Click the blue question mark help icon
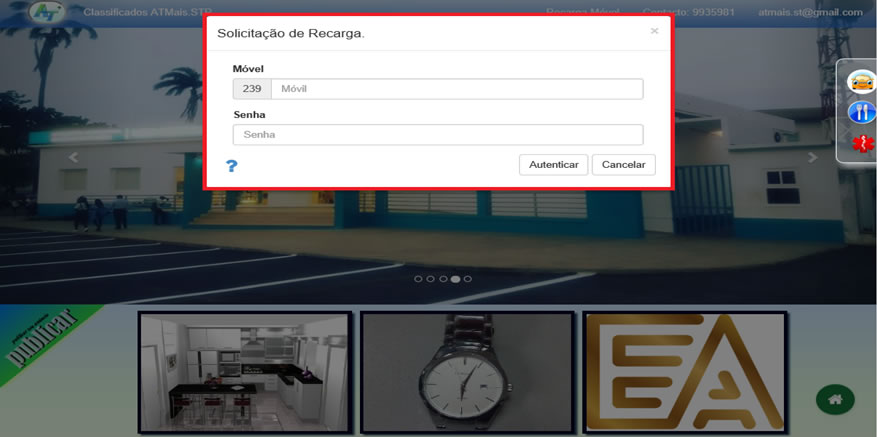Screen dimensions: 877x437 (231, 166)
